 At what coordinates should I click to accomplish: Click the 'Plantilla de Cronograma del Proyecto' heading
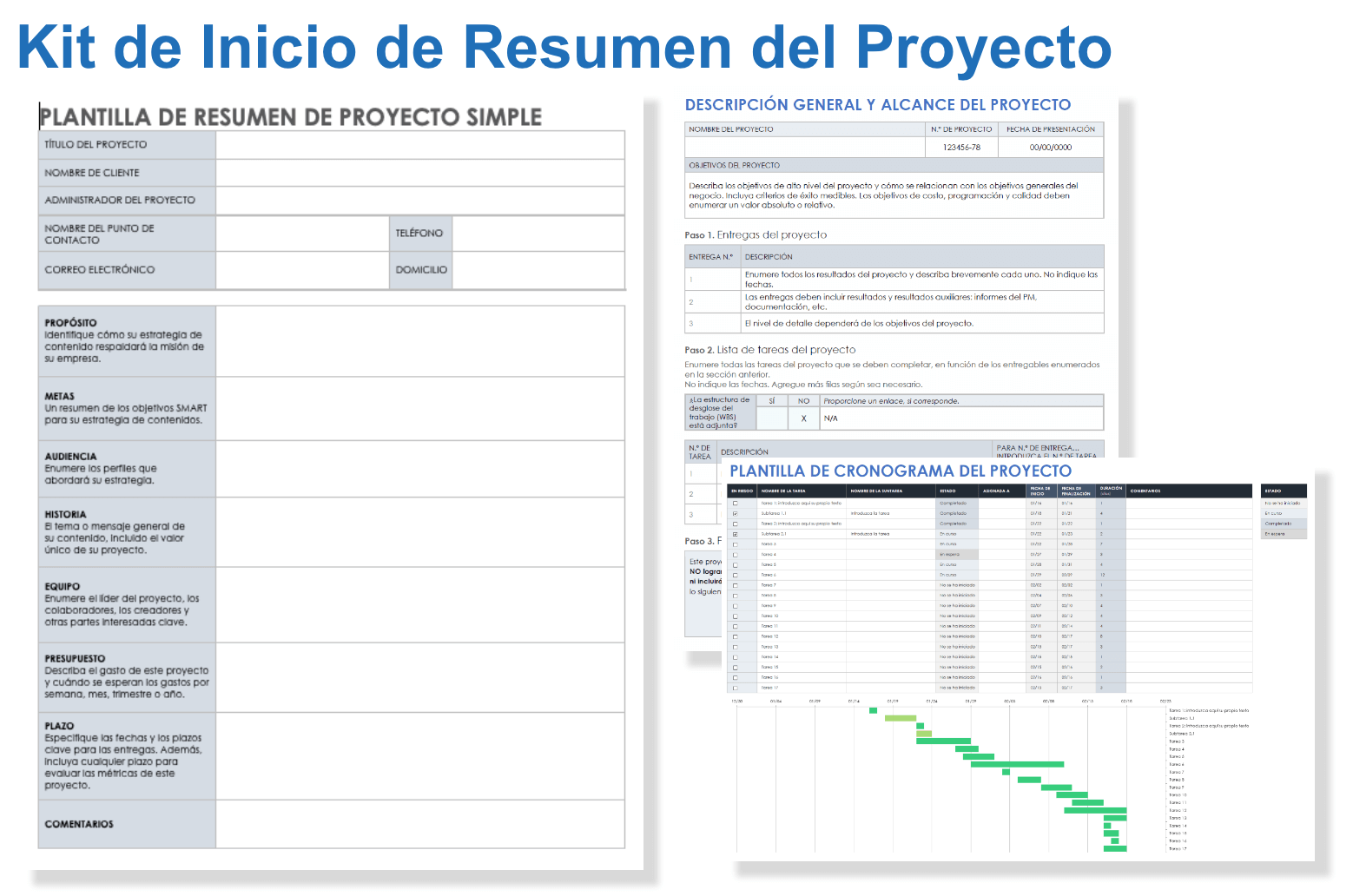[x=901, y=471]
